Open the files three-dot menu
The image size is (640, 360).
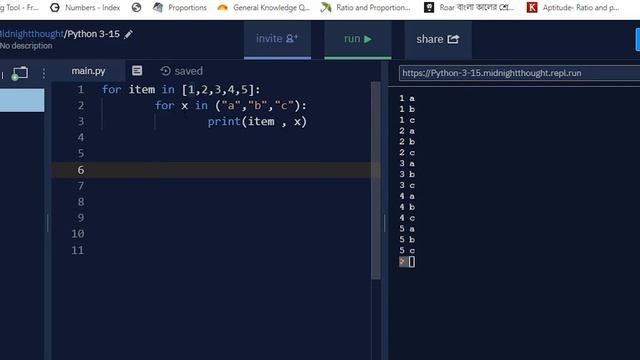pyautogui.click(x=44, y=73)
